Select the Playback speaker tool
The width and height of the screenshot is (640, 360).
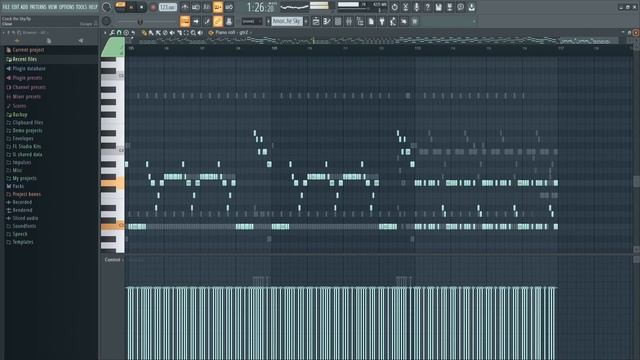point(200,33)
